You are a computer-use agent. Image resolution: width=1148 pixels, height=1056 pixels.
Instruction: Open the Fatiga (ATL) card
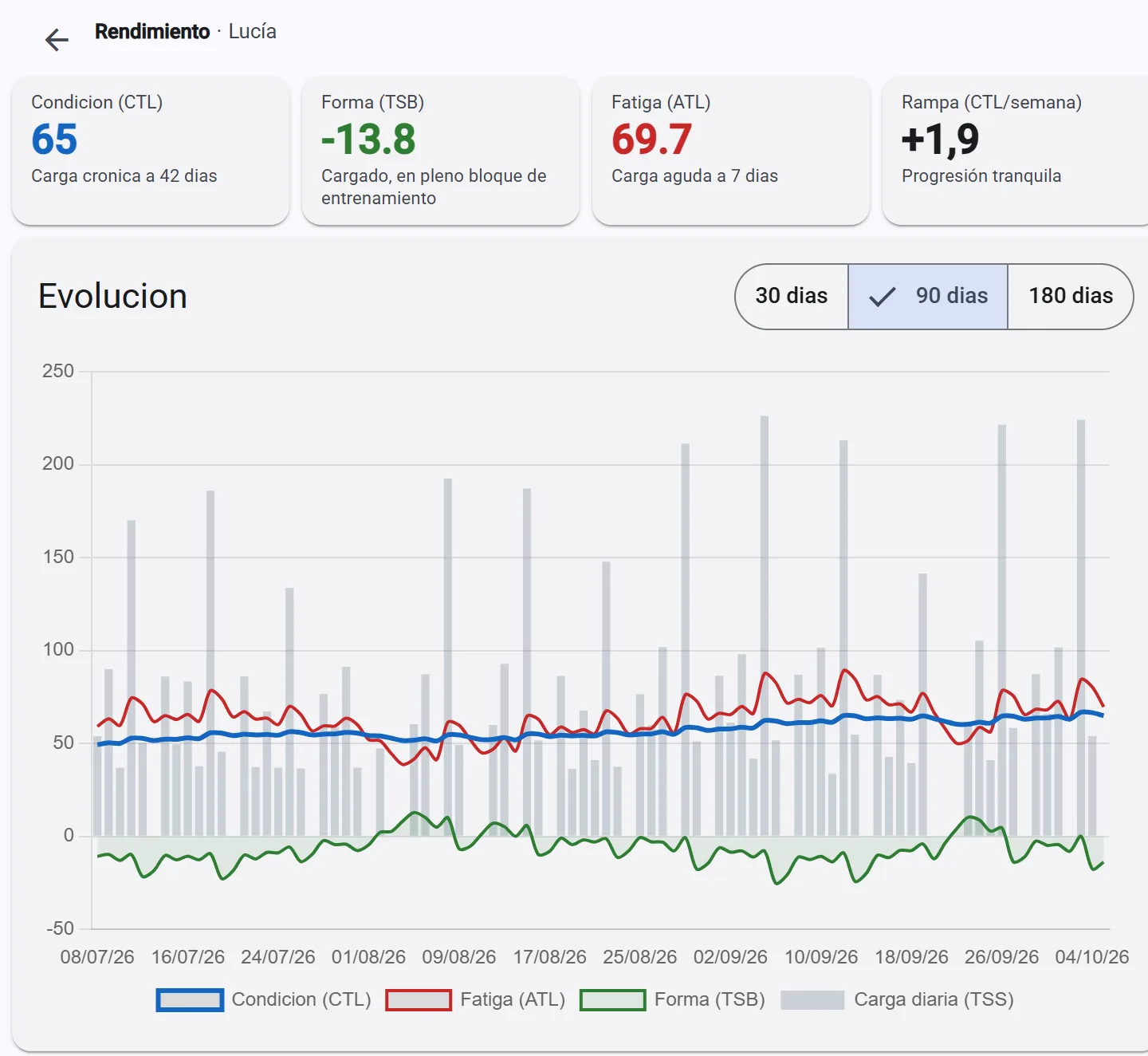tap(731, 151)
